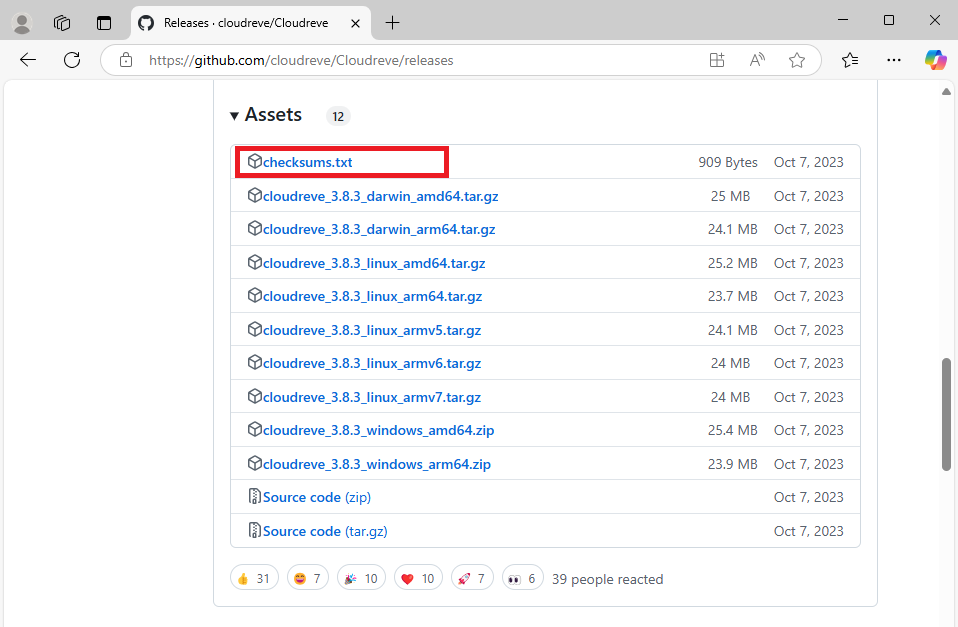
Task: Click zip file icon beside Source code (zip)
Action: point(255,496)
